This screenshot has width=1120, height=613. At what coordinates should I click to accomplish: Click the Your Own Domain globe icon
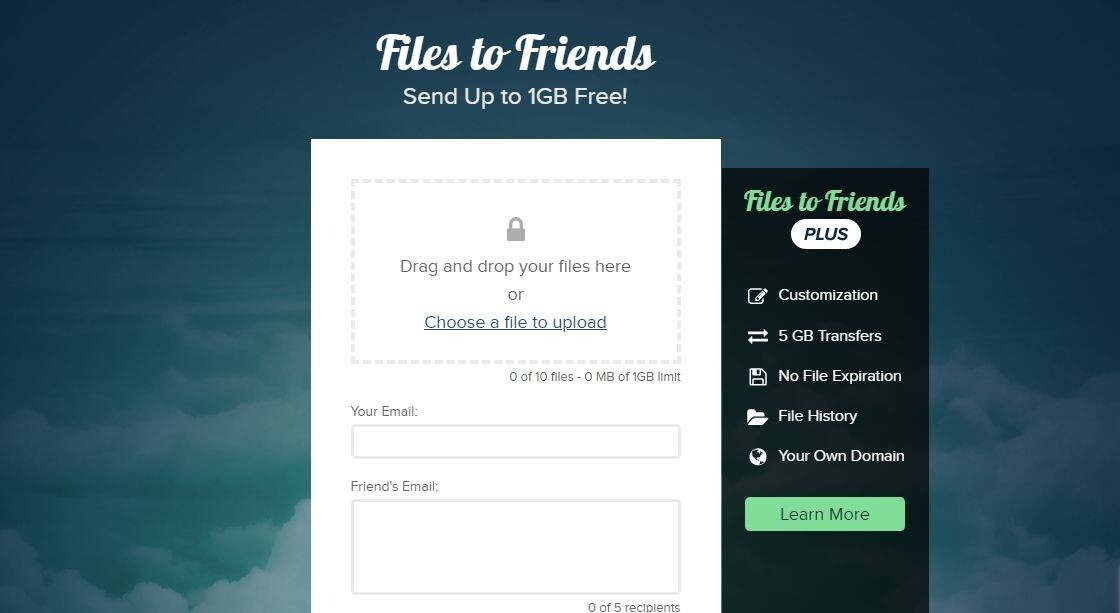(757, 457)
